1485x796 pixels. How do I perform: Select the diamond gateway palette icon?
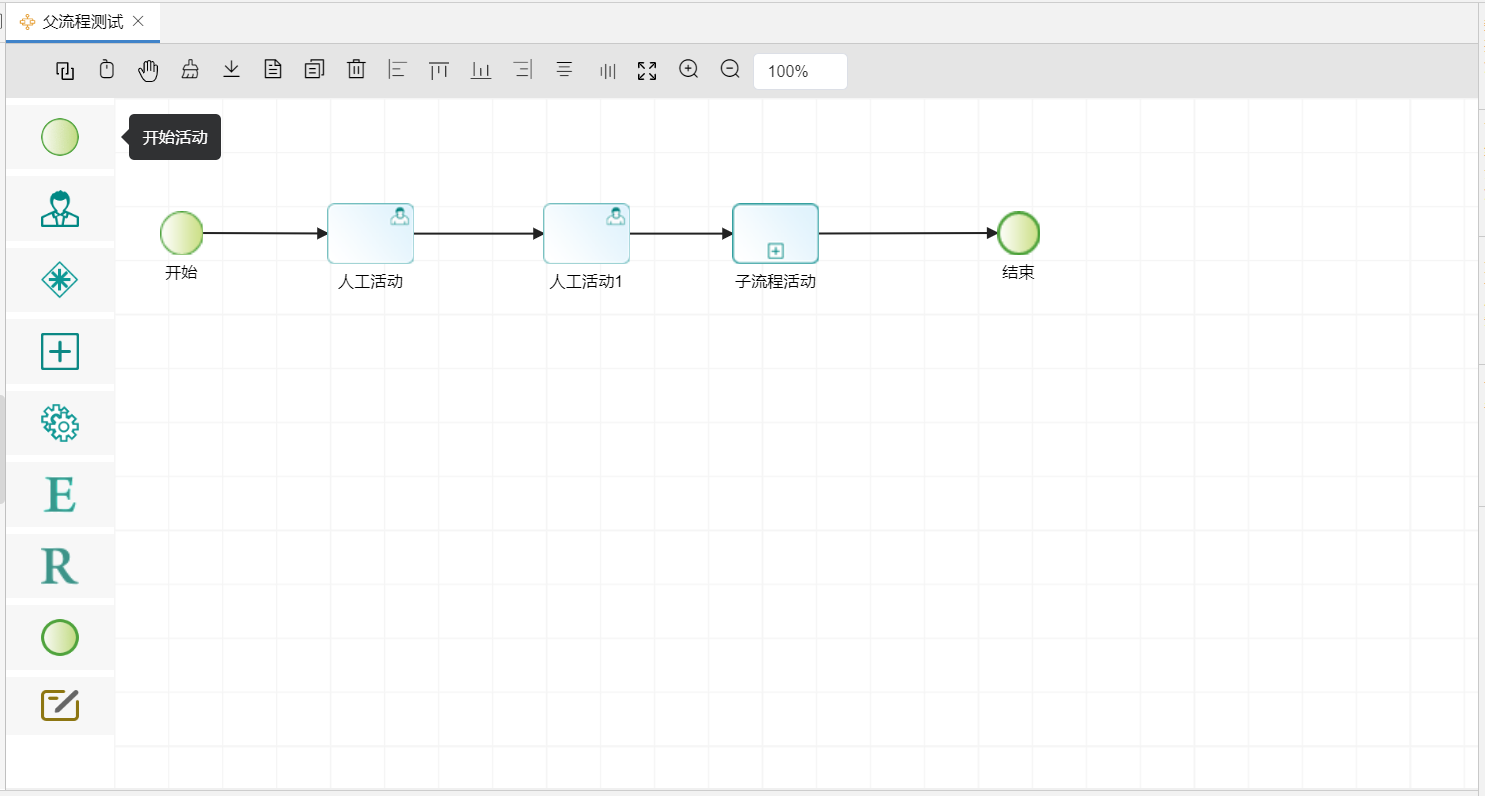click(x=60, y=280)
